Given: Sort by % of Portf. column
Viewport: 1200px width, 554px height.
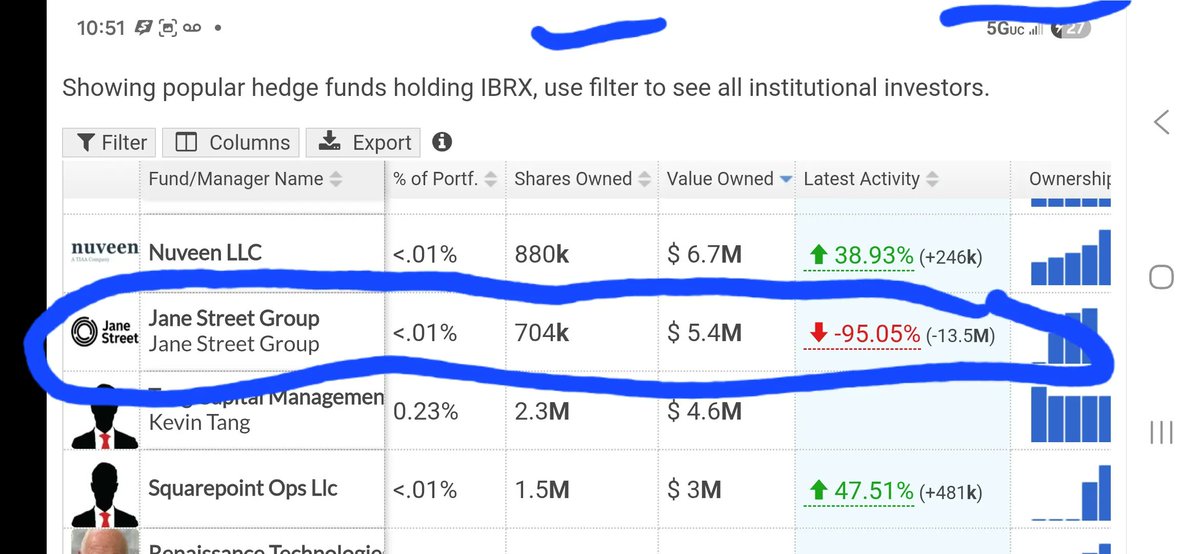Looking at the screenshot, I should point(445,179).
